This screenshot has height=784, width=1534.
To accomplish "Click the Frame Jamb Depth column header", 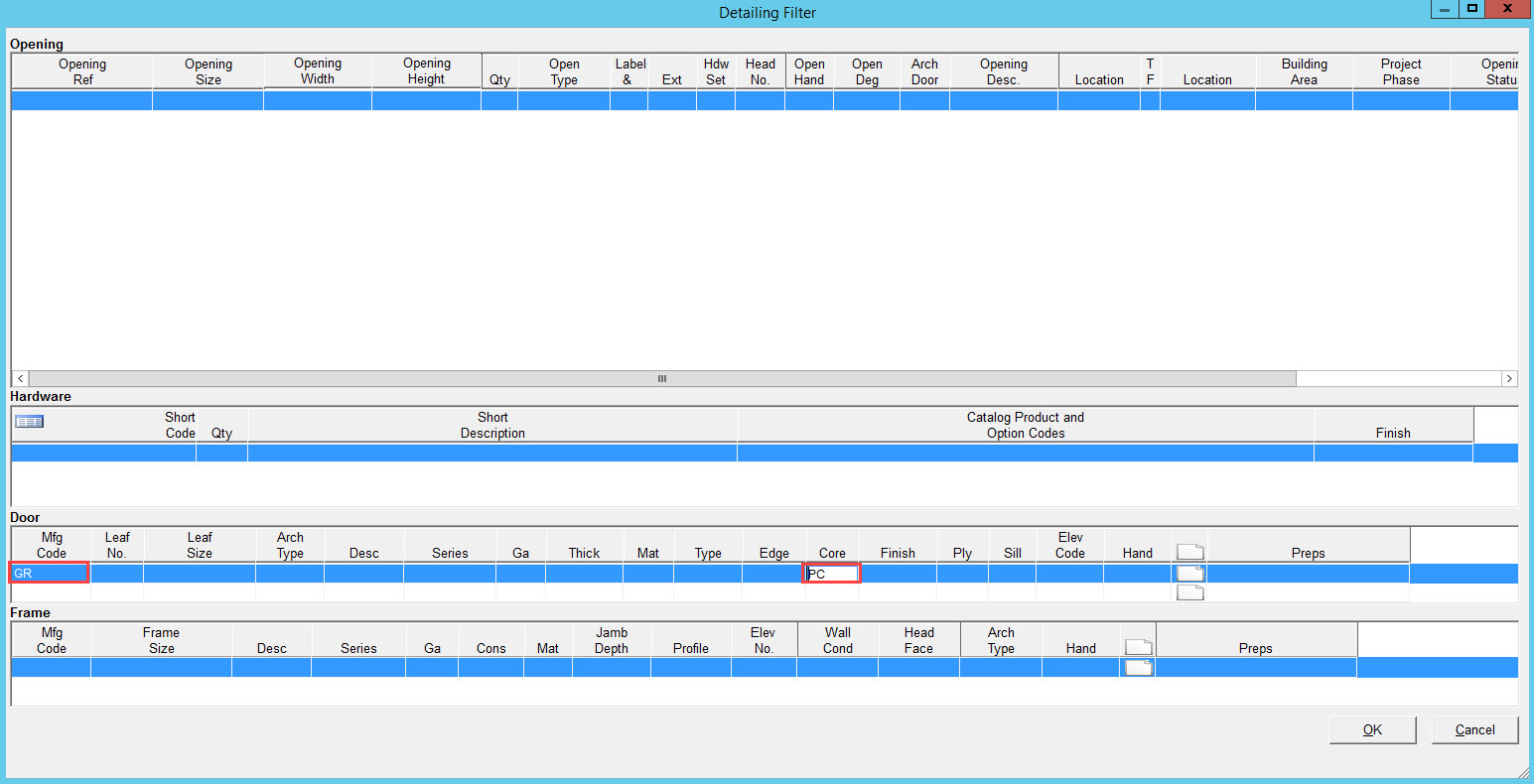I will pyautogui.click(x=612, y=640).
